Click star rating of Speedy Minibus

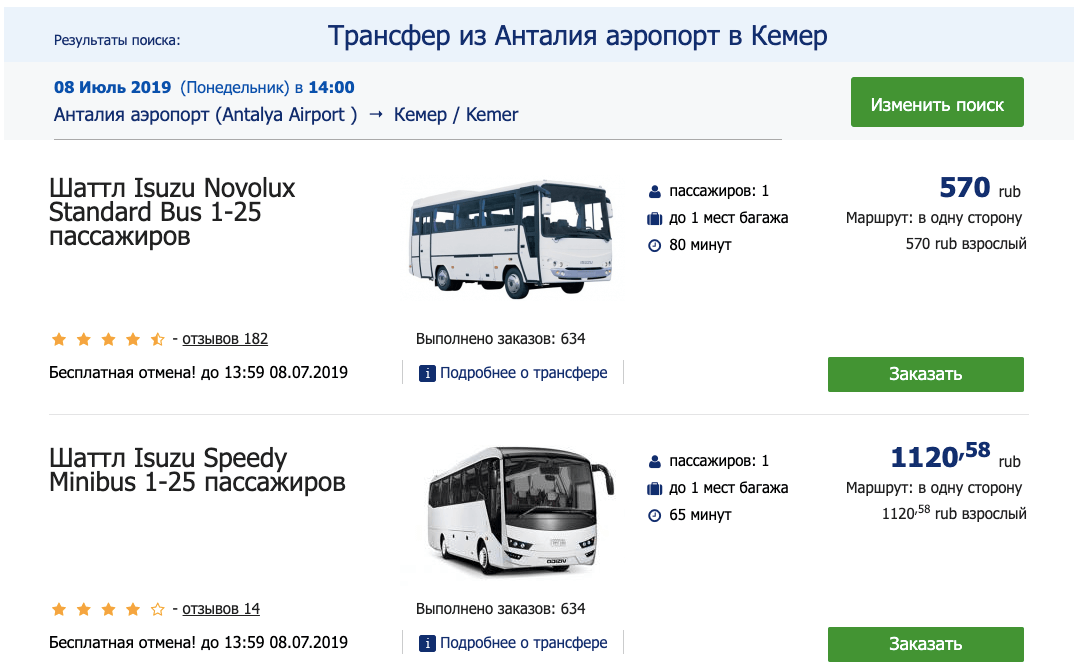click(x=107, y=609)
